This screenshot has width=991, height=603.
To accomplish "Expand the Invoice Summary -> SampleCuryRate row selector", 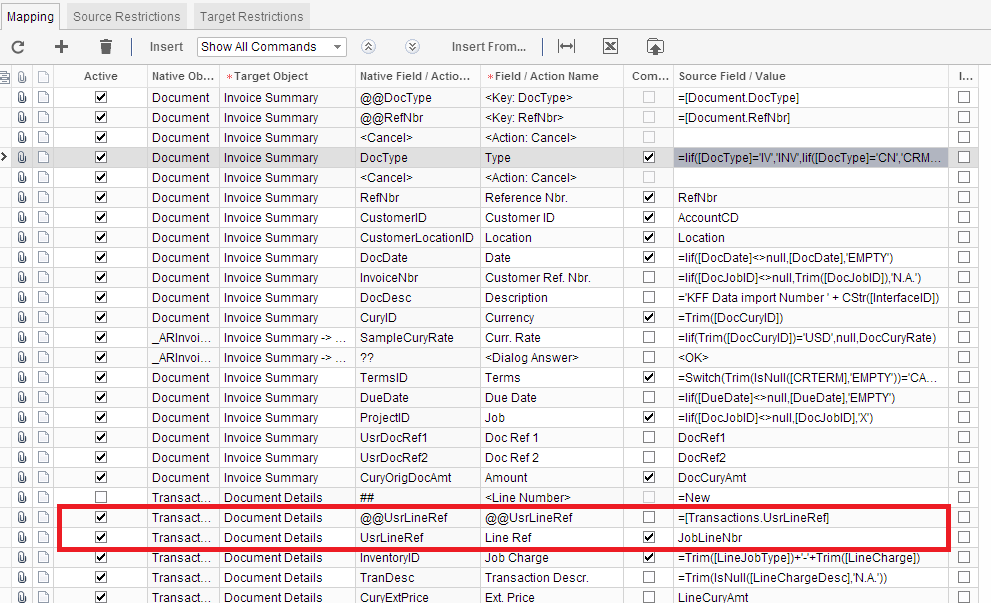I will click(4, 337).
